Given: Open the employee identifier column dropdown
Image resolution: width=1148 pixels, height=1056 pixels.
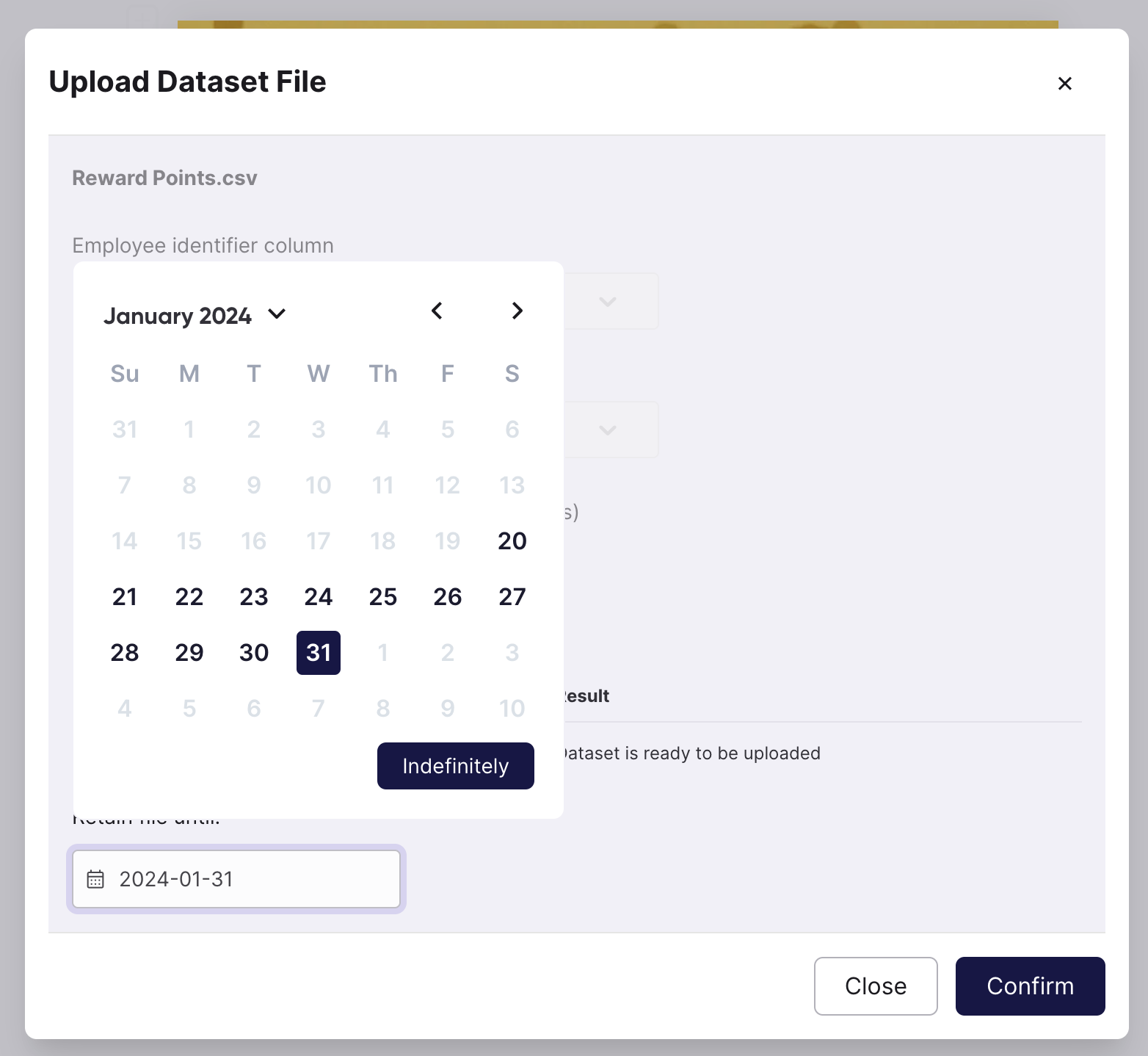Looking at the screenshot, I should click(x=608, y=301).
